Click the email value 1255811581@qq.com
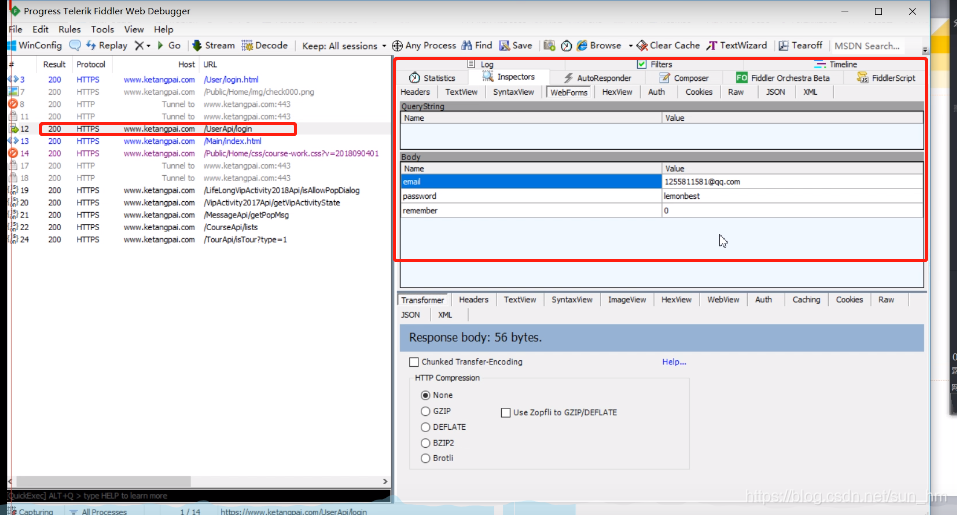 point(702,182)
